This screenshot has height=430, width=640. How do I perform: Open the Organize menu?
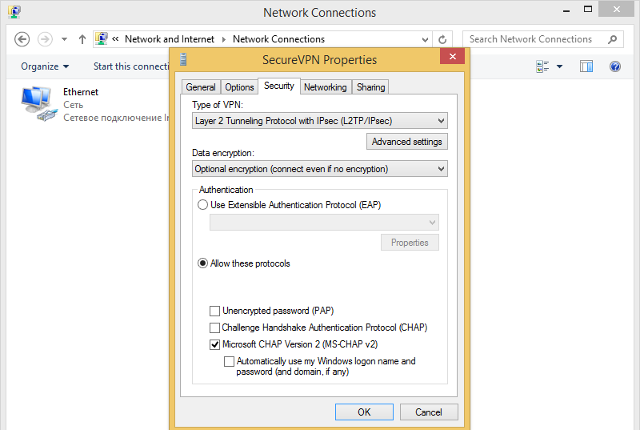pyautogui.click(x=45, y=66)
